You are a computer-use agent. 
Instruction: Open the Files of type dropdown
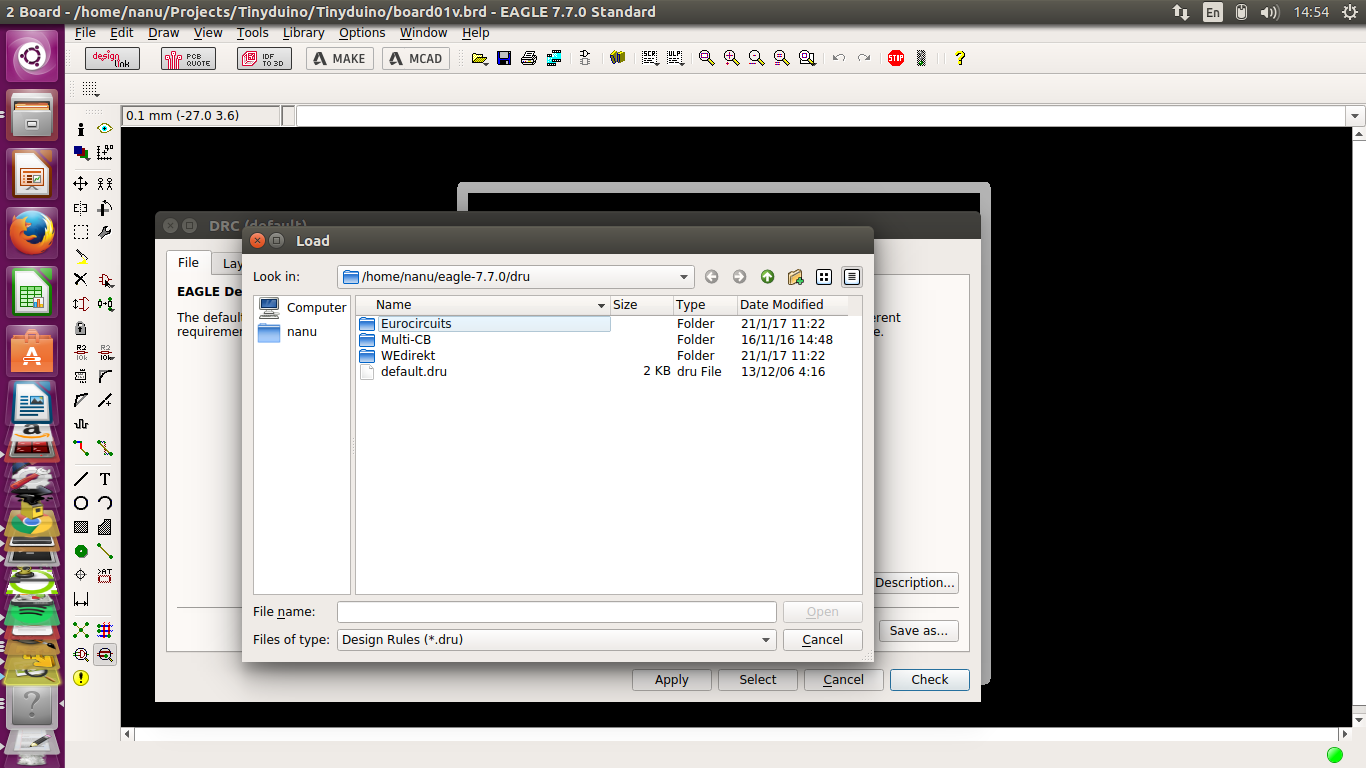(x=765, y=640)
